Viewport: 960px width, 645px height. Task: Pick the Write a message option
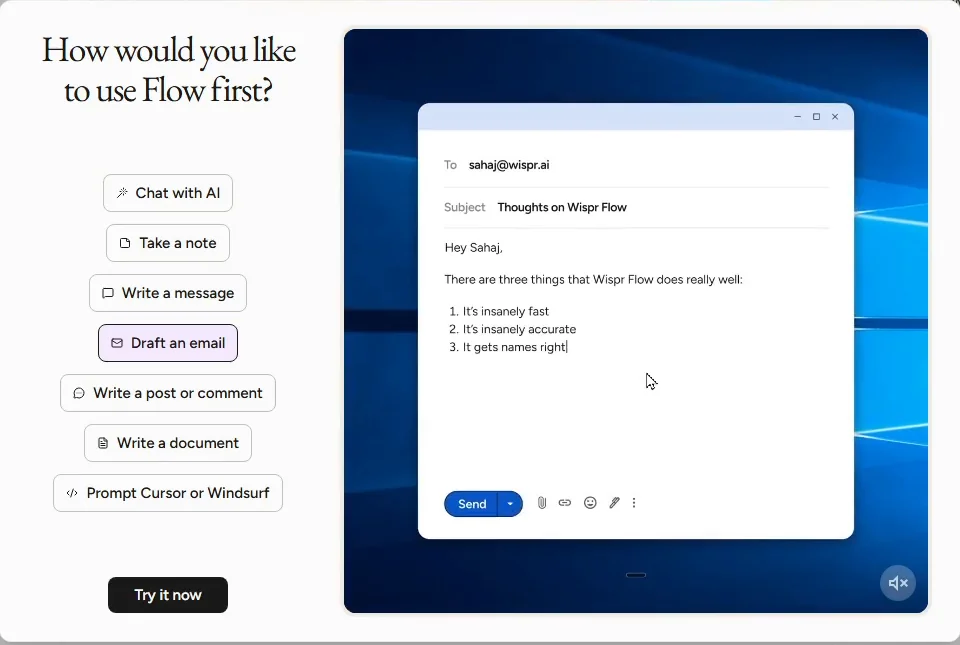[x=168, y=293]
